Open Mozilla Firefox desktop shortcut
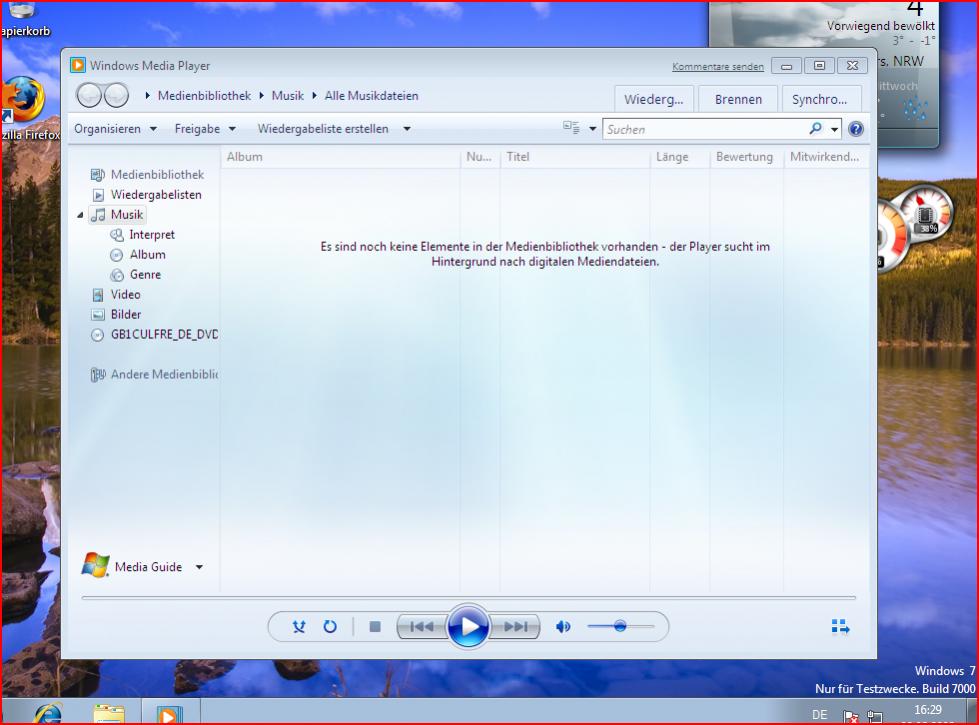Image resolution: width=979 pixels, height=725 pixels. [27, 107]
